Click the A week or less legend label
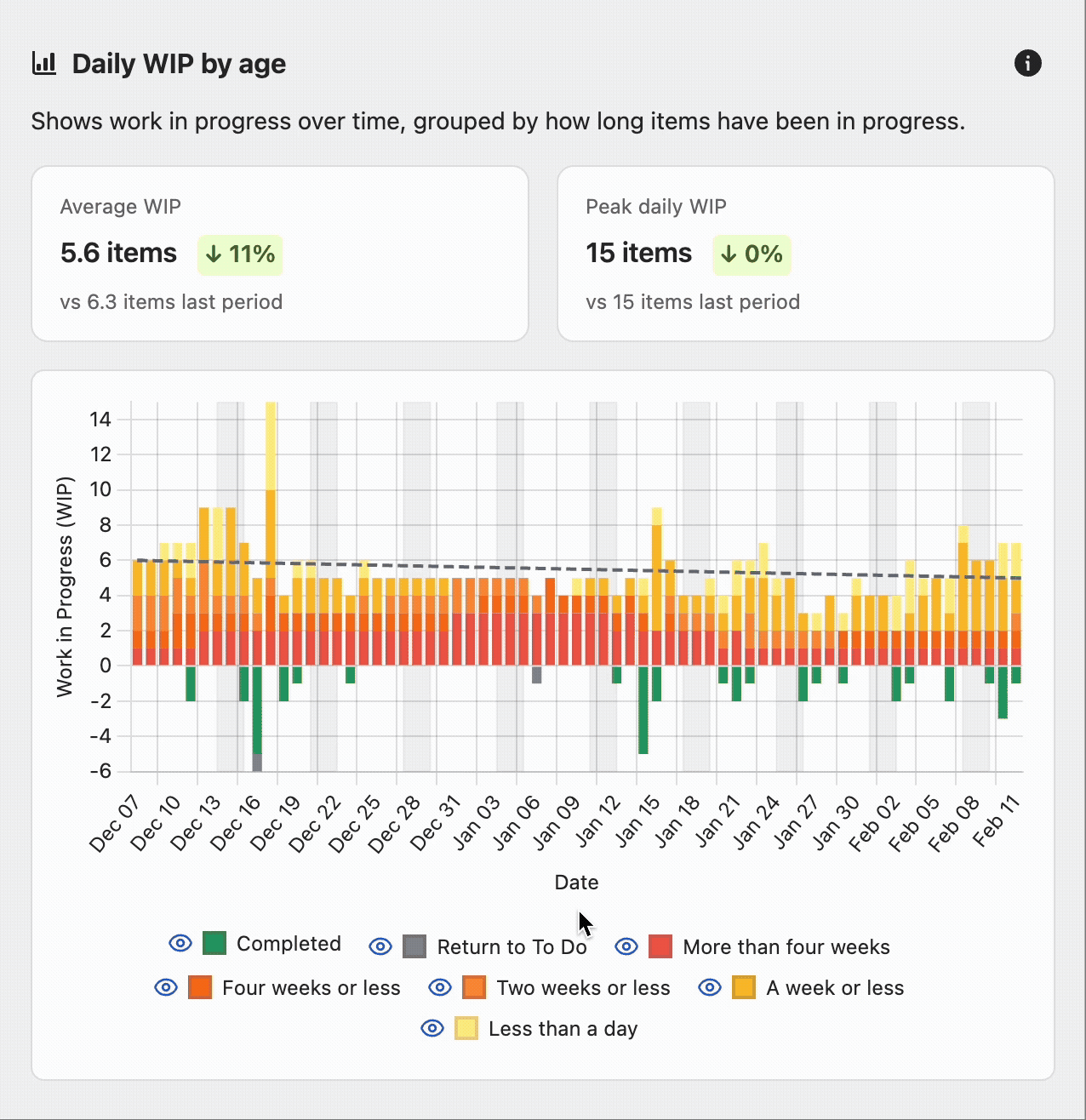1086x1120 pixels. [835, 988]
